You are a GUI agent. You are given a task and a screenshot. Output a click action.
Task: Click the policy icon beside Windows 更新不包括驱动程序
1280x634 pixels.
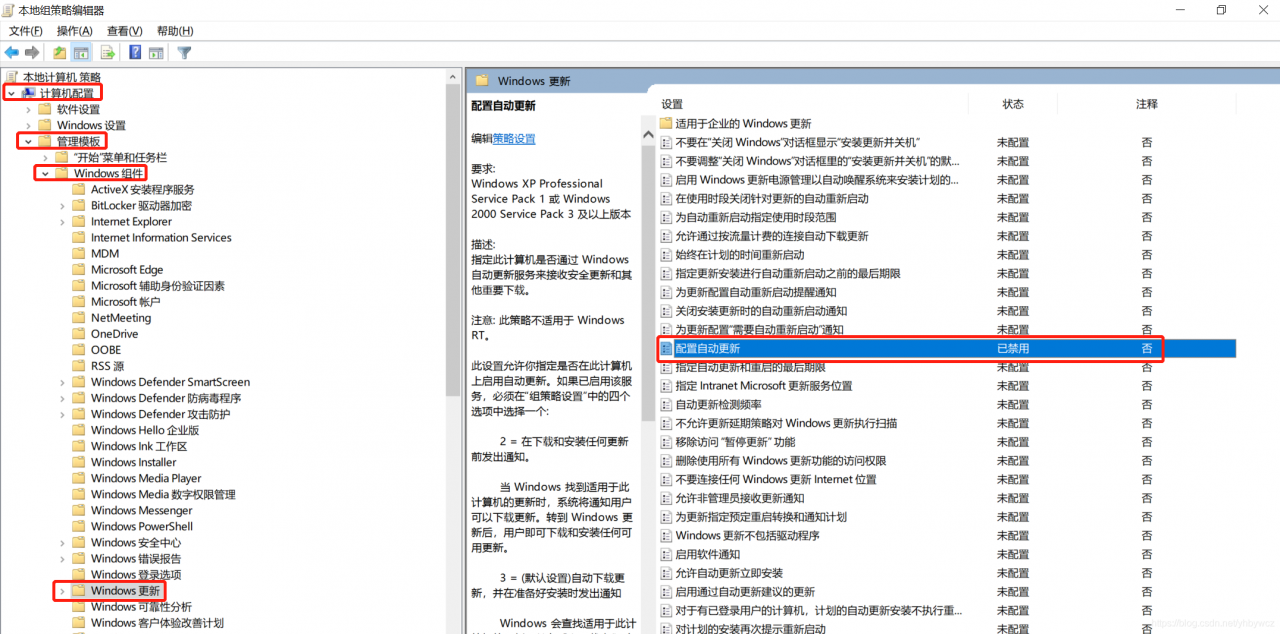click(x=666, y=536)
